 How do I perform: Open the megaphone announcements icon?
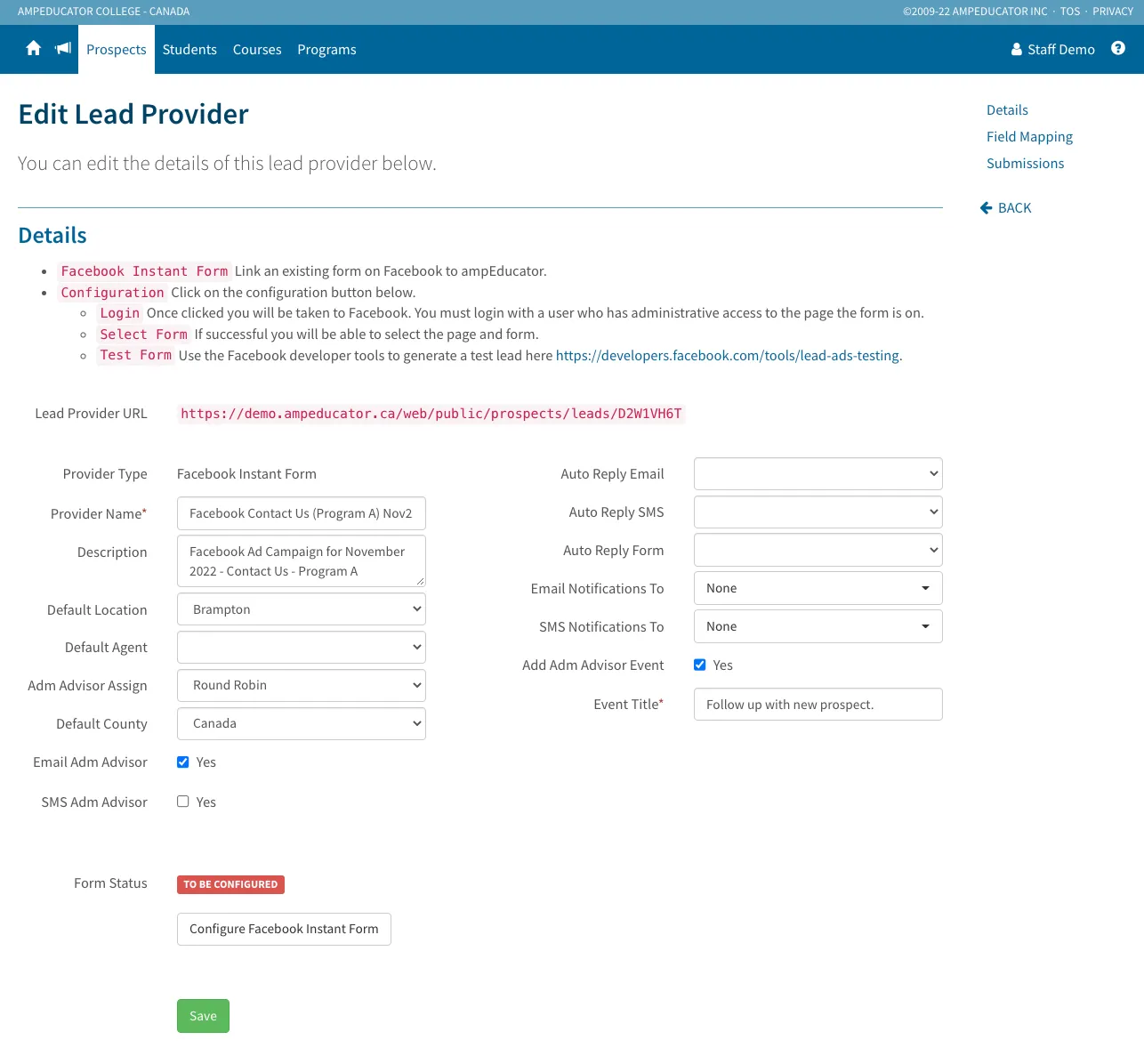[x=63, y=49]
